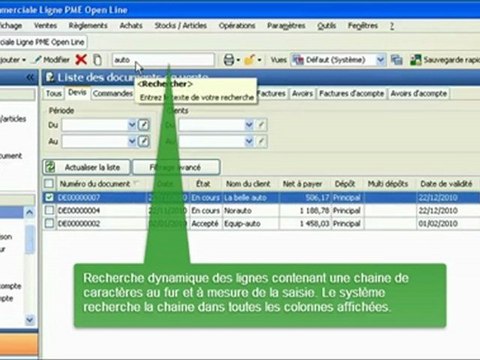Screen dimensions: 480x360
Task: Collapse the left navigation panel chevrons
Action: click(x=30, y=78)
